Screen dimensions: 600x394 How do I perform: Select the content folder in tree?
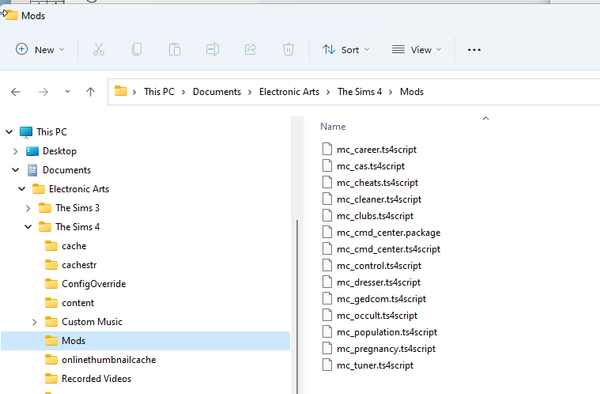tap(78, 303)
